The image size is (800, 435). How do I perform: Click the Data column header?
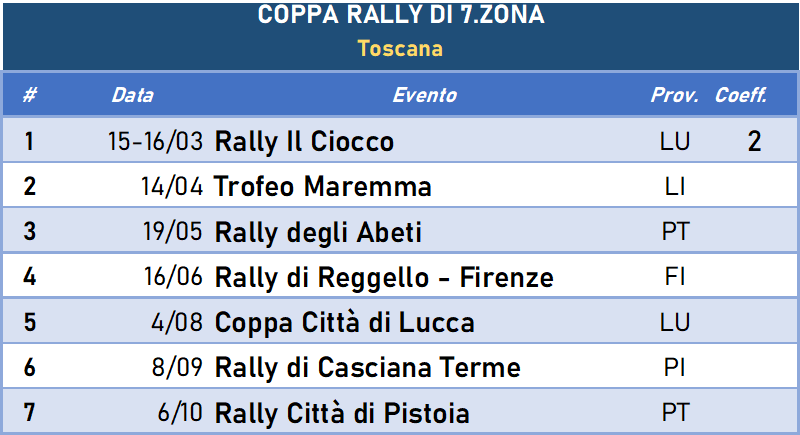coord(133,95)
